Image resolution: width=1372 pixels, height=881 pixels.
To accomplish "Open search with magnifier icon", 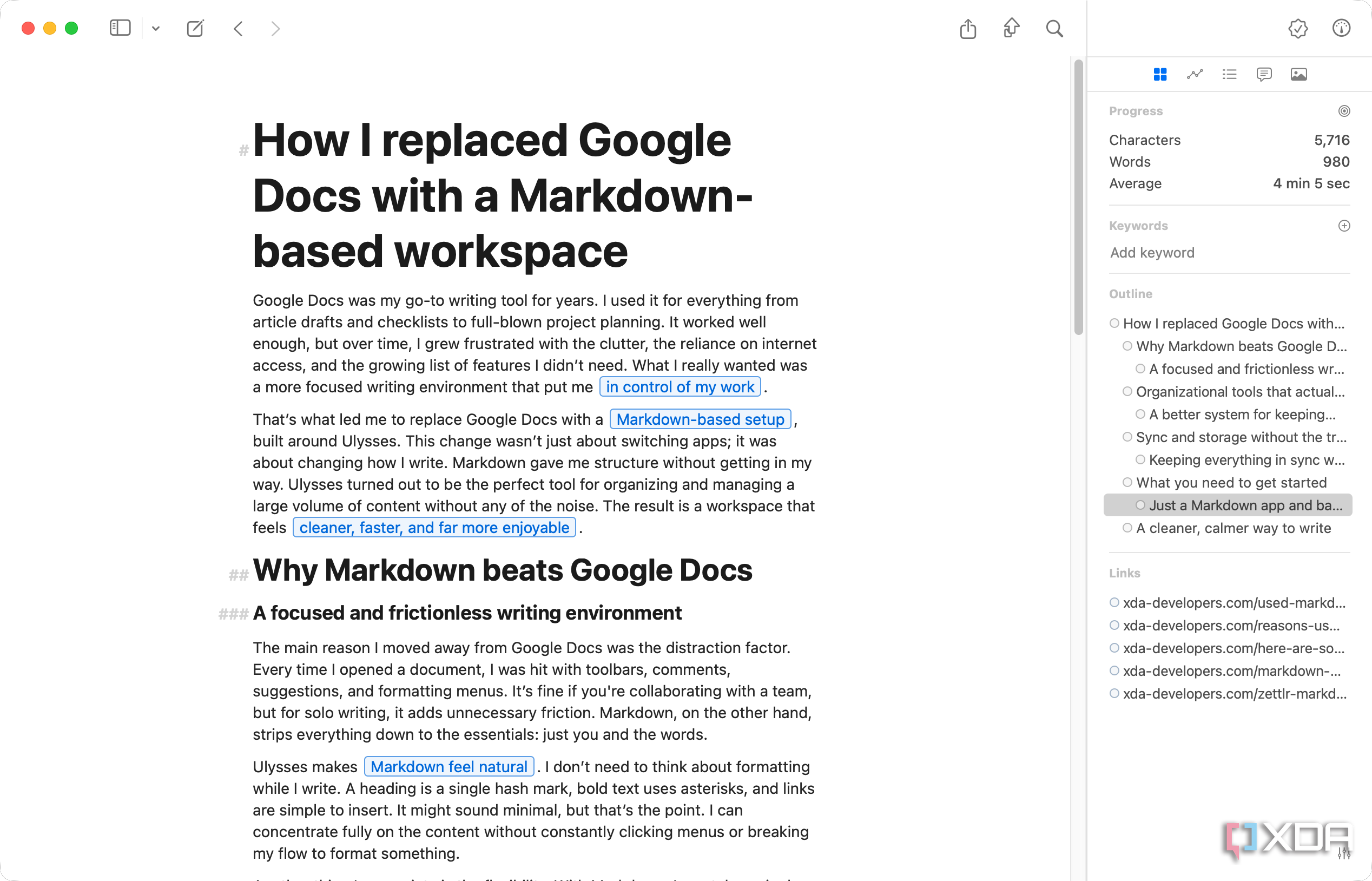I will (1054, 28).
